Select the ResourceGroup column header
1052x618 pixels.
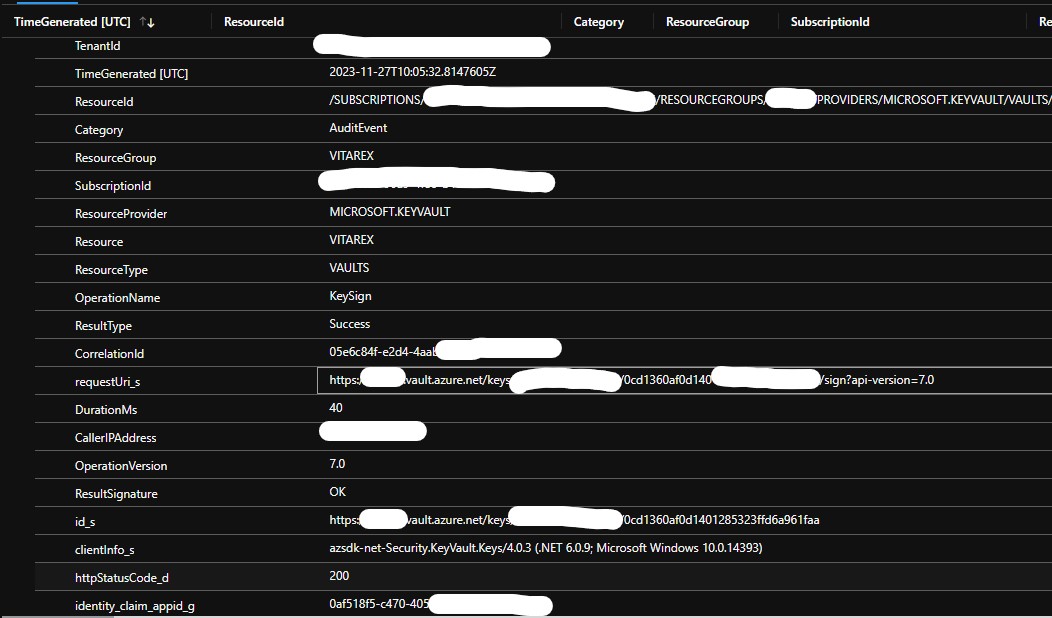tap(707, 22)
